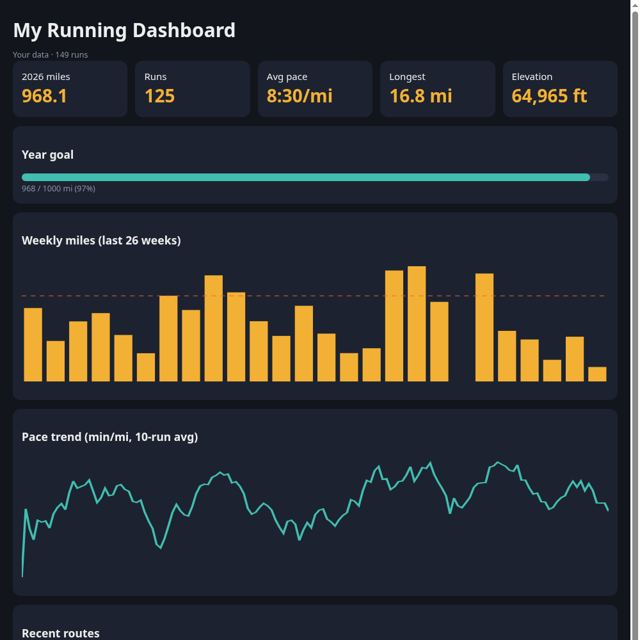The width and height of the screenshot is (640, 640).
Task: Select the Avg pace card
Action: pyautogui.click(x=315, y=89)
